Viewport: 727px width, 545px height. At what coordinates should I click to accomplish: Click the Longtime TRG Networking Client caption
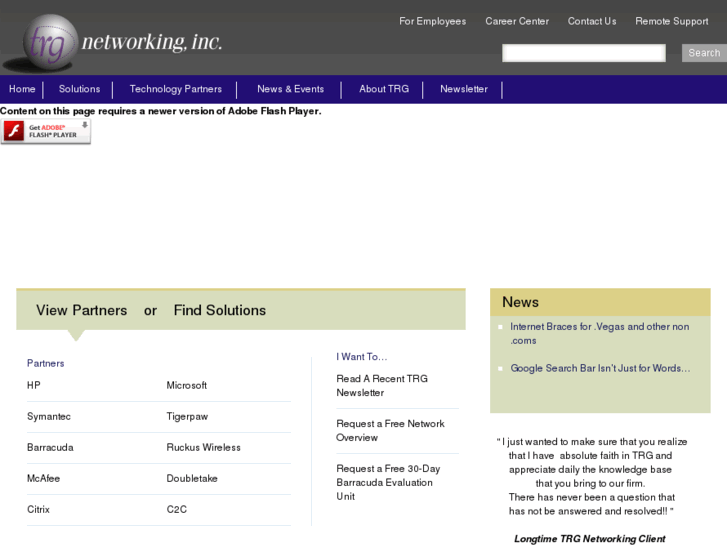[x=590, y=539]
